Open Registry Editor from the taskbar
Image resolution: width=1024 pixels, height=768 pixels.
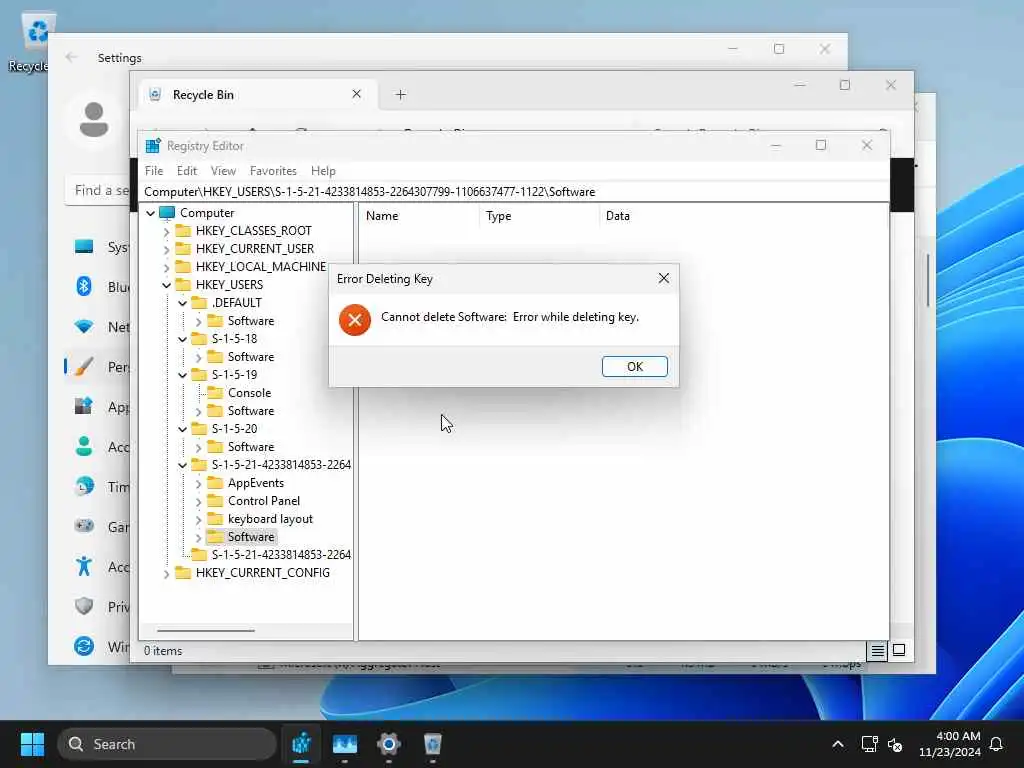(301, 744)
